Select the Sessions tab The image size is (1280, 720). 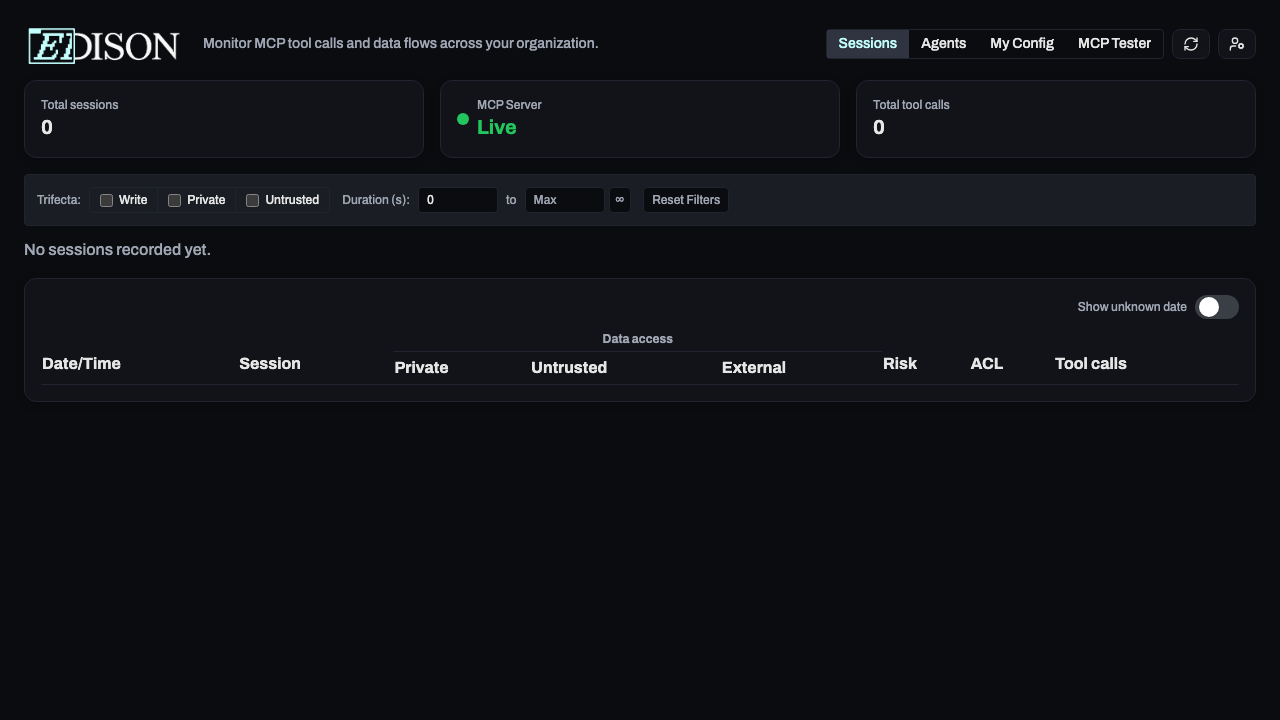coord(867,43)
